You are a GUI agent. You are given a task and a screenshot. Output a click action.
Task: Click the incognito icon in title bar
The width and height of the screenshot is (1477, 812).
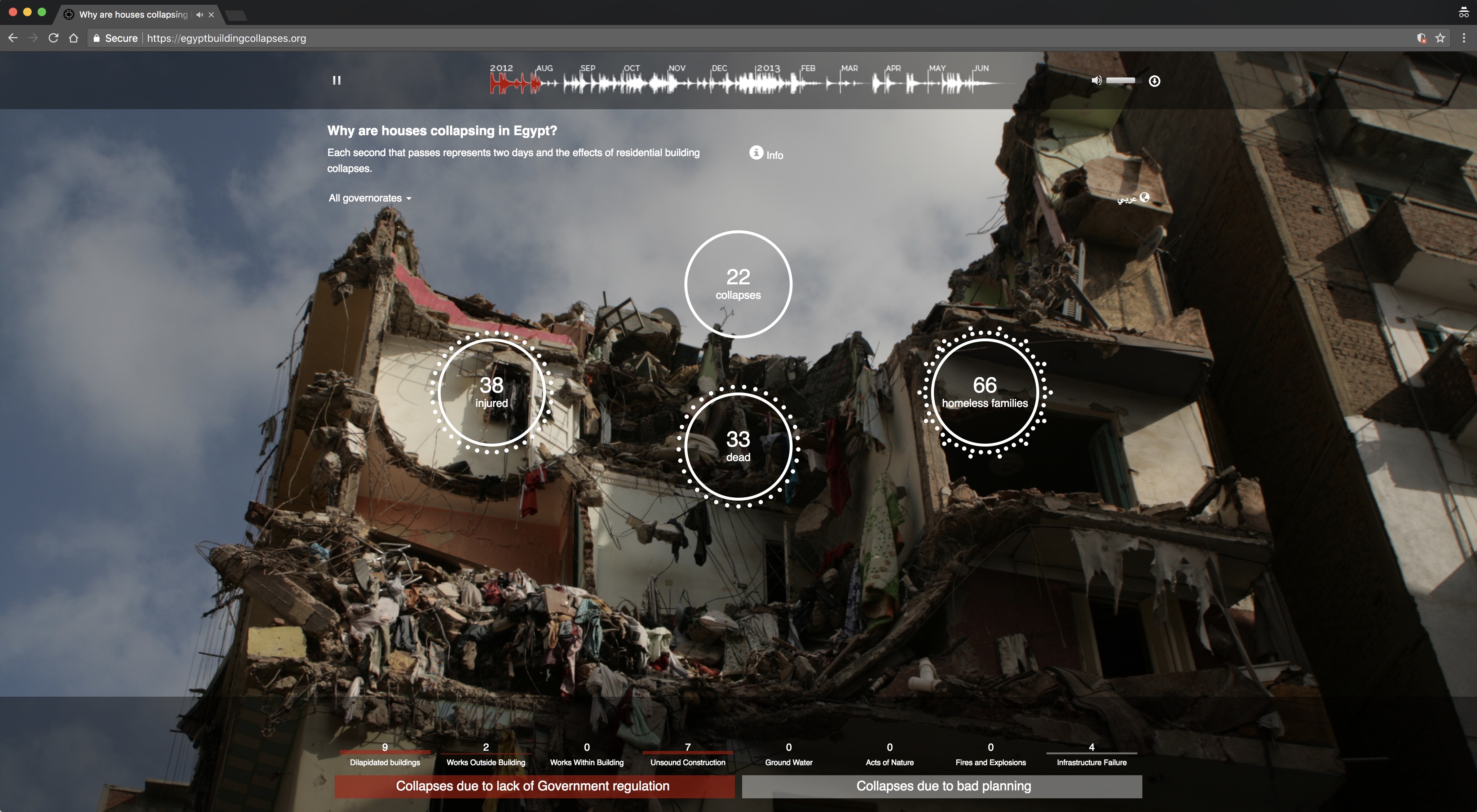(1463, 12)
